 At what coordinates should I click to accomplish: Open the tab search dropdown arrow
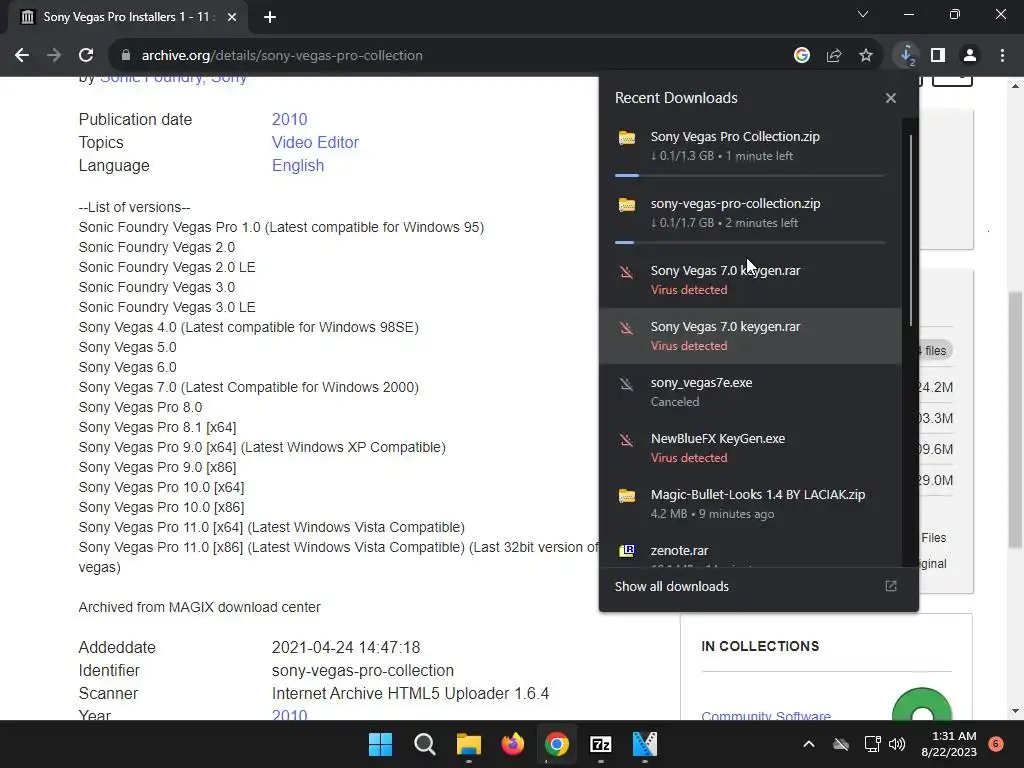[x=863, y=14]
